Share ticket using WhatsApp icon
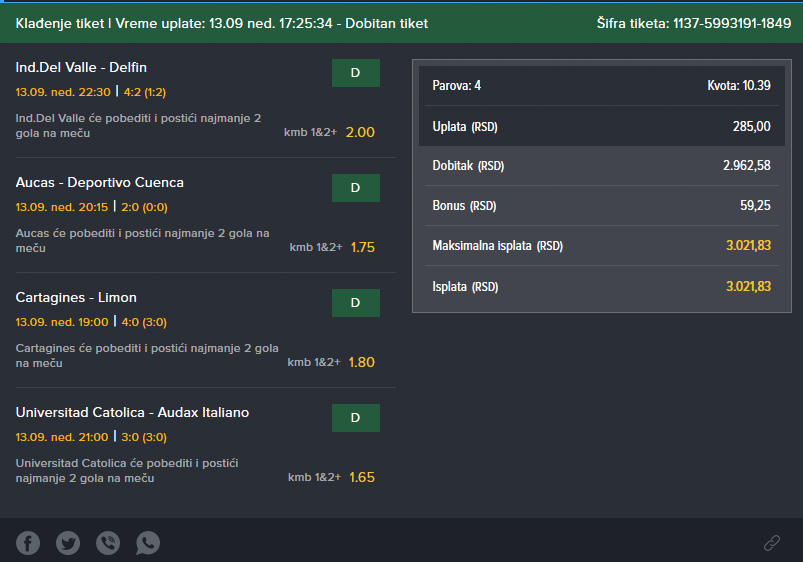Screen dimensions: 803x562 coord(148,543)
